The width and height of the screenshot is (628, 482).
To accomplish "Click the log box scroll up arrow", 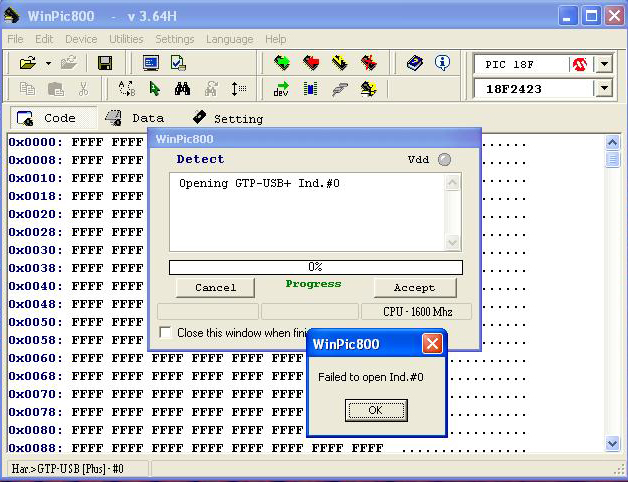I will click(452, 183).
